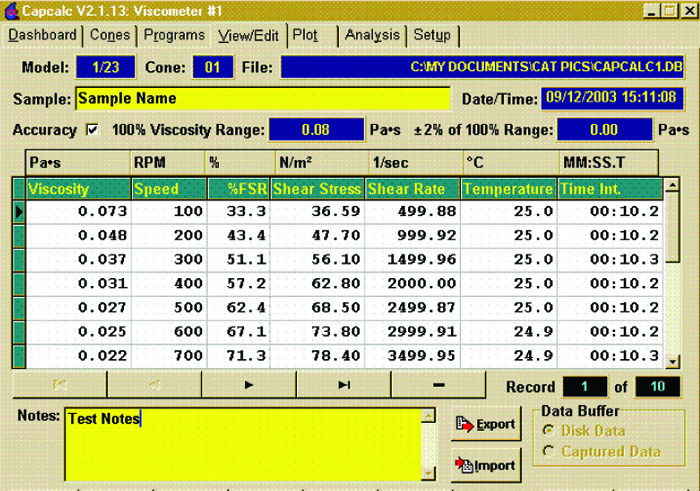Click the MM:SS.T units header cell

pyautogui.click(x=608, y=162)
